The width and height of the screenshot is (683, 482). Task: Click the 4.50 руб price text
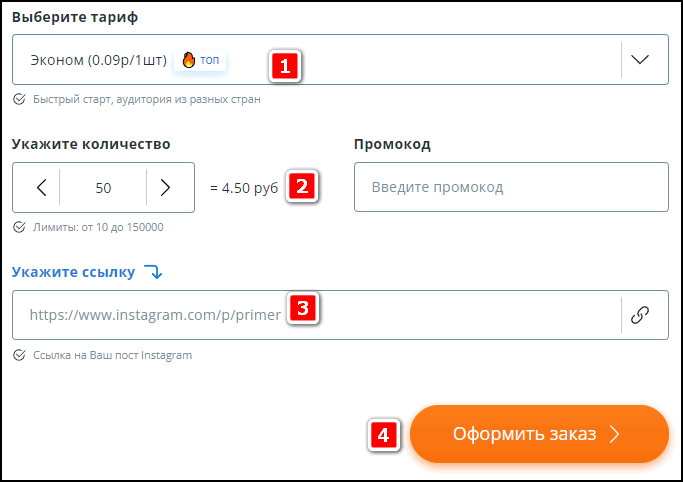pyautogui.click(x=244, y=188)
